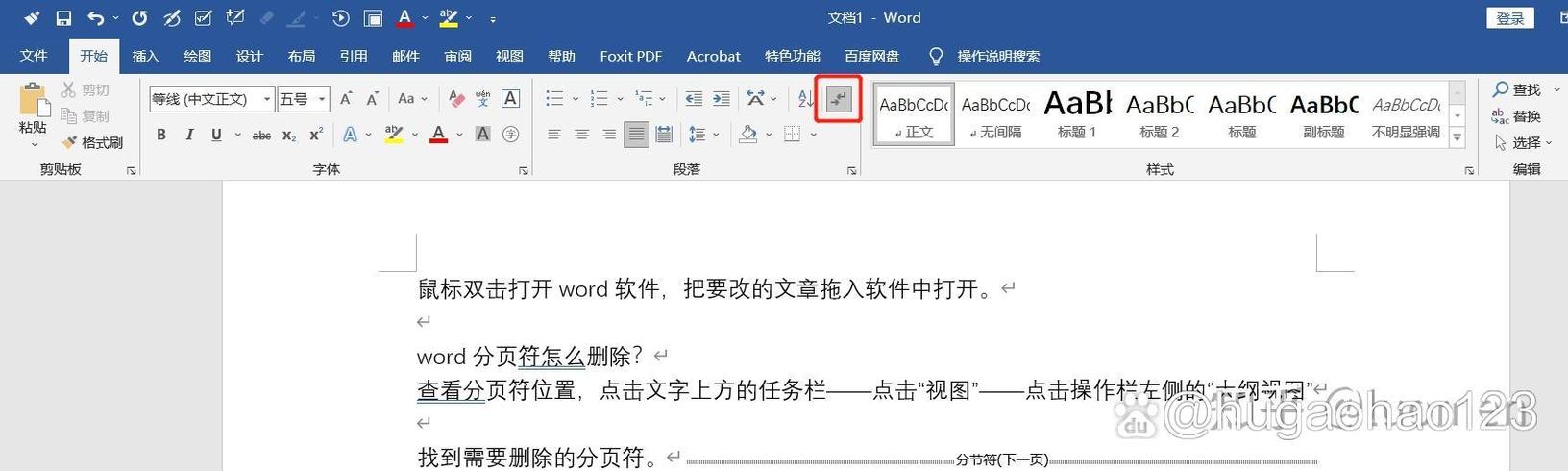Click the lightbulb Tell Me icon

[x=936, y=57]
